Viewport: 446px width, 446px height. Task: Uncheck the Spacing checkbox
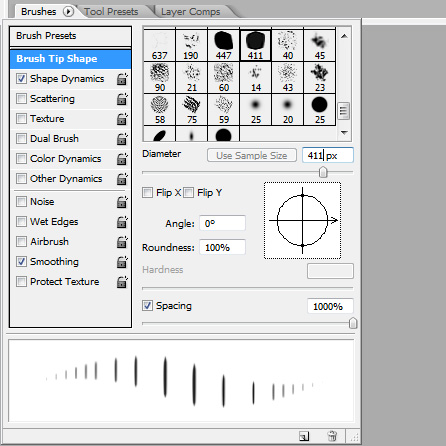click(x=147, y=306)
